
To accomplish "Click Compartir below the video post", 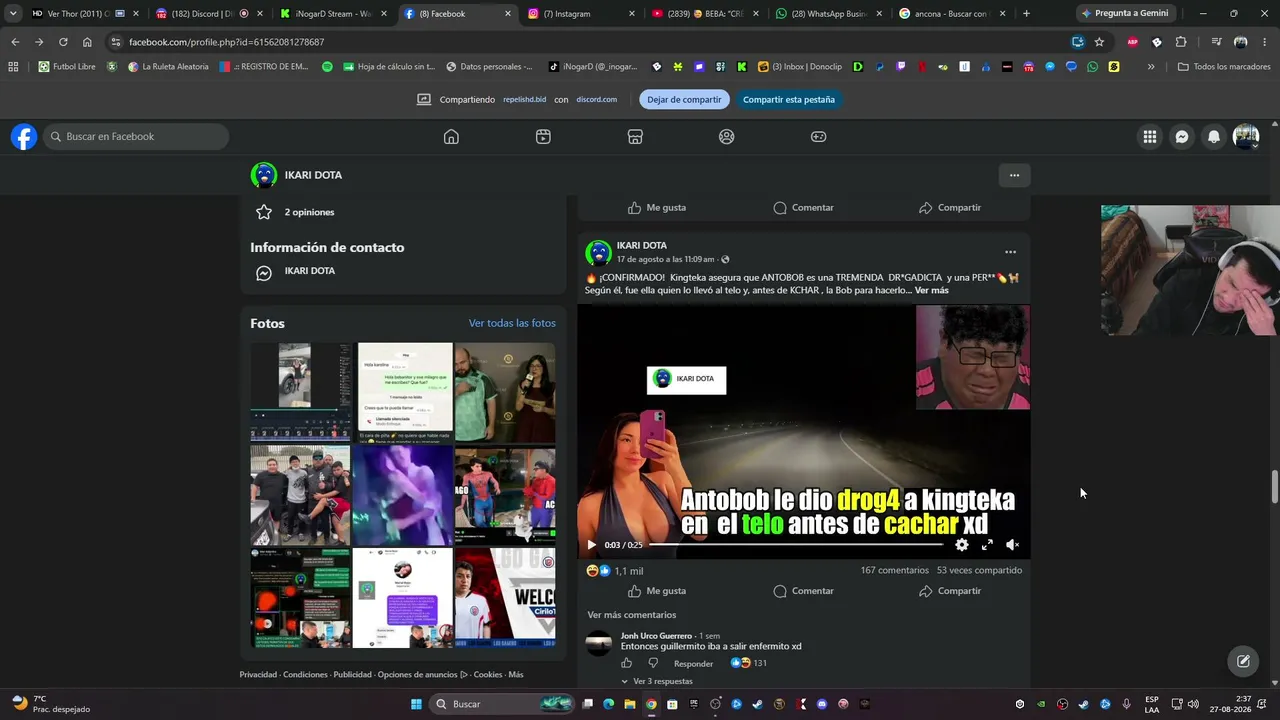I will pyautogui.click(x=950, y=591).
